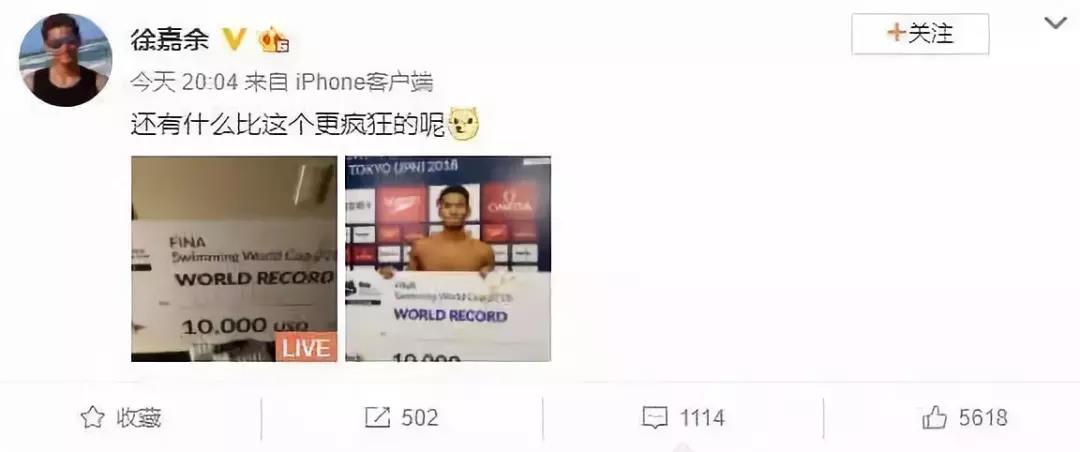The height and width of the screenshot is (452, 1080).
Task: Open reposts count 502
Action: pyautogui.click(x=419, y=418)
